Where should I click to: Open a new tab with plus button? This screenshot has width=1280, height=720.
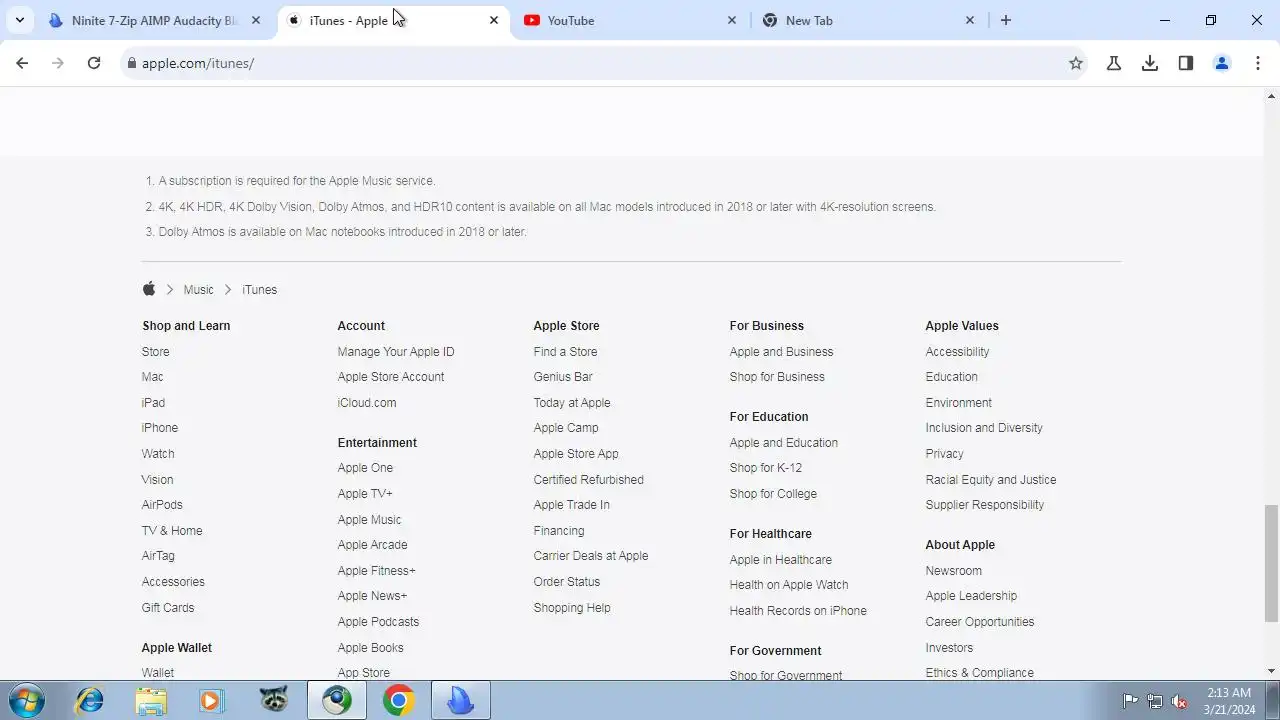tap(1006, 20)
